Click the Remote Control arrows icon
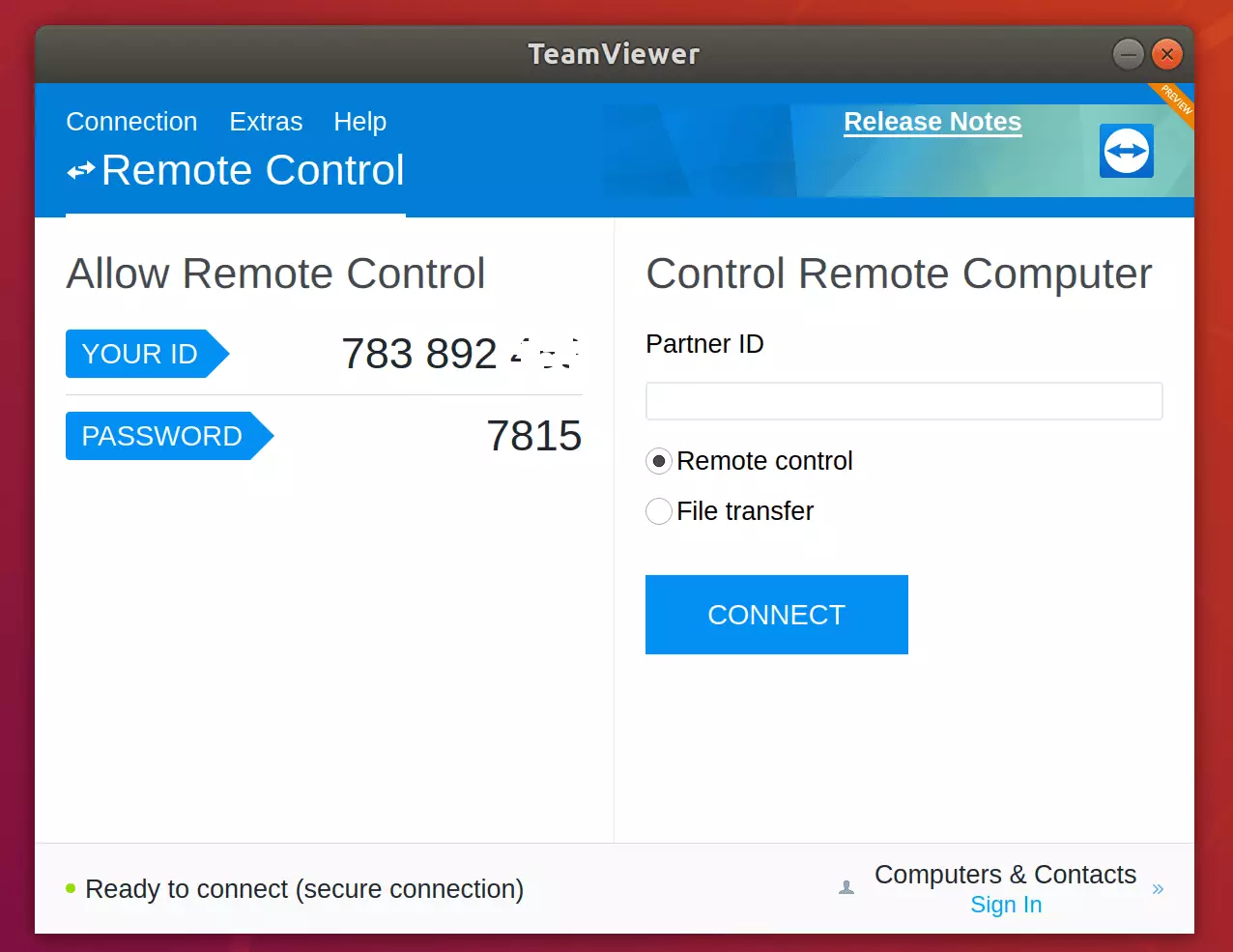This screenshot has height=952, width=1233. [81, 171]
